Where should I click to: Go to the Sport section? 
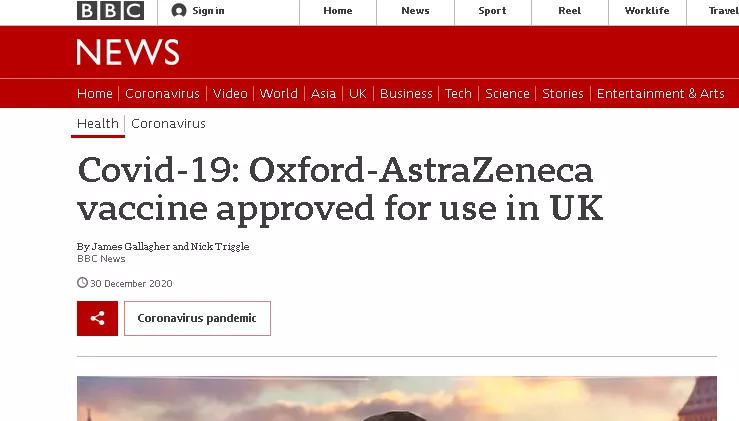(x=492, y=11)
